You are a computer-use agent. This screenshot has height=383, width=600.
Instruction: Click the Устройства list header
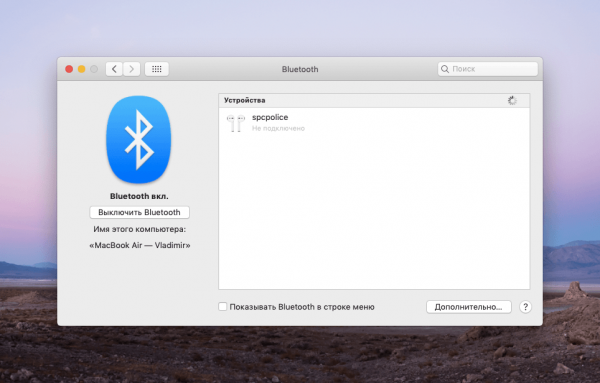(374, 100)
